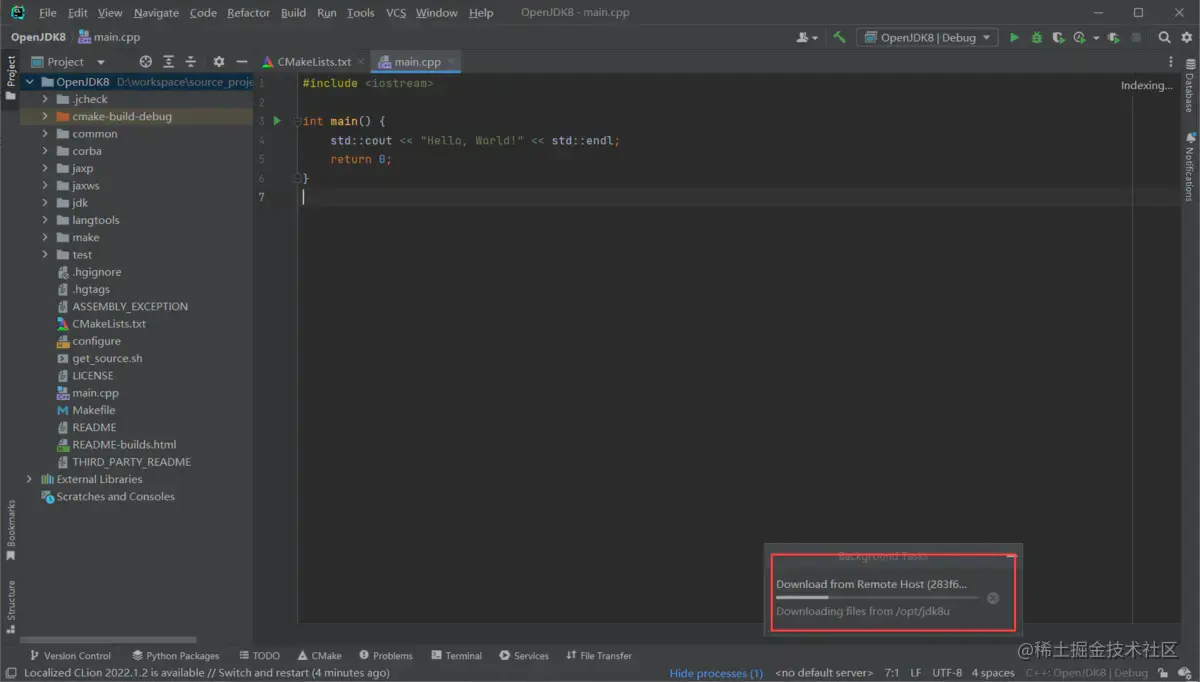1200x682 pixels.
Task: Open the VCS menu
Action: tap(396, 13)
